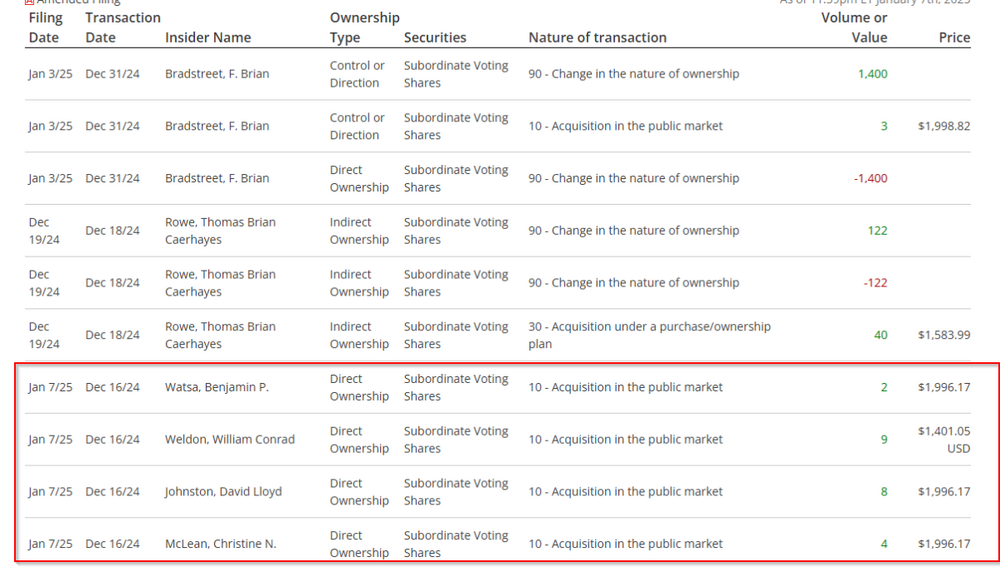This screenshot has width=1000, height=567.
Task: Click the red -122 volume value
Action: pos(875,283)
